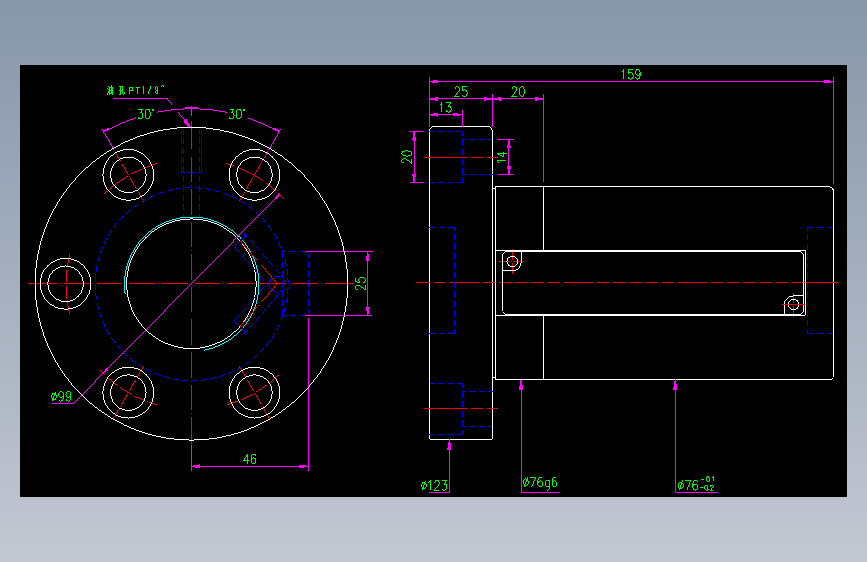The height and width of the screenshot is (562, 867).
Task: Click the 46 dimension under the flange view
Action: click(x=250, y=459)
